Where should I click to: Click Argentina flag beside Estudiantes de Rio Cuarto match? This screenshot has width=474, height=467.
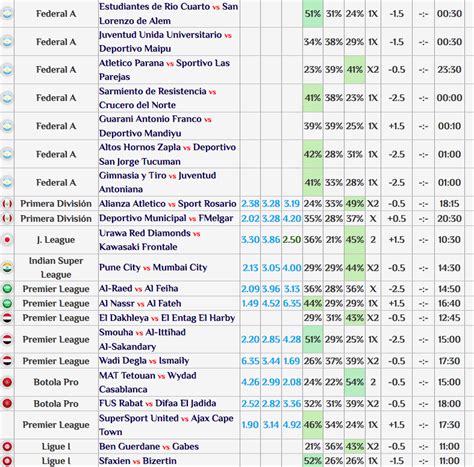coord(7,14)
